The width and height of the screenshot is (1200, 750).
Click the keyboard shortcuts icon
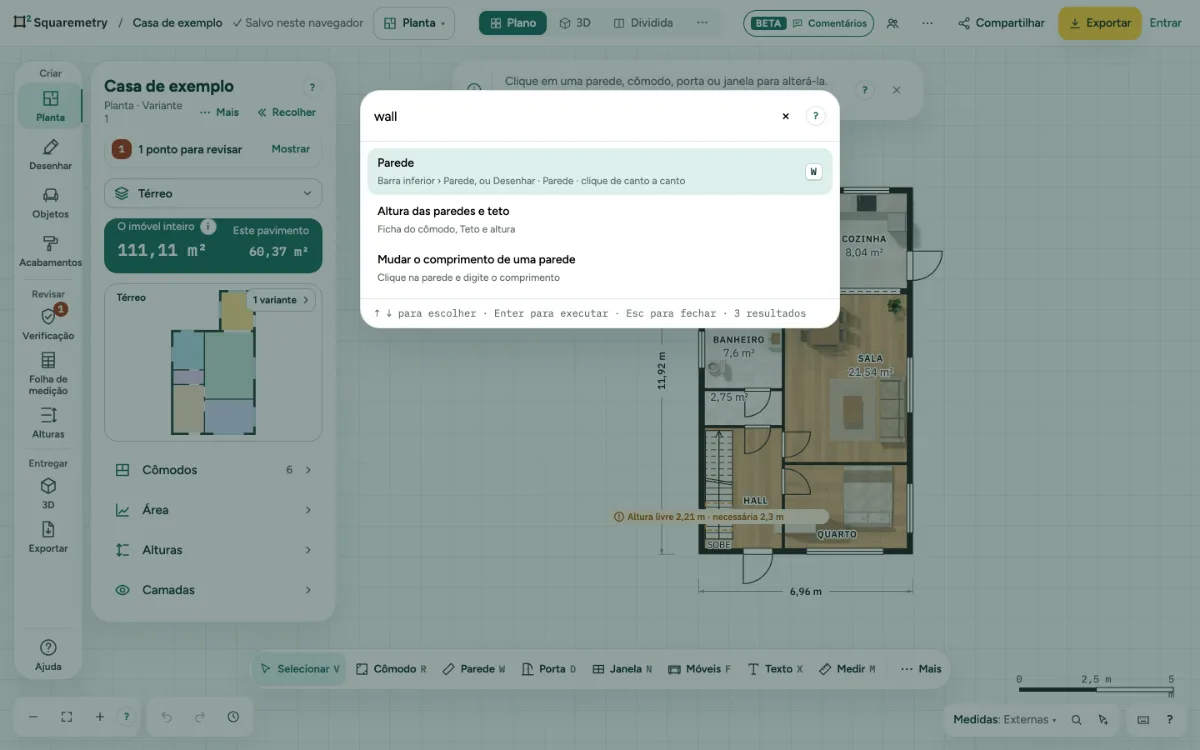click(1144, 720)
